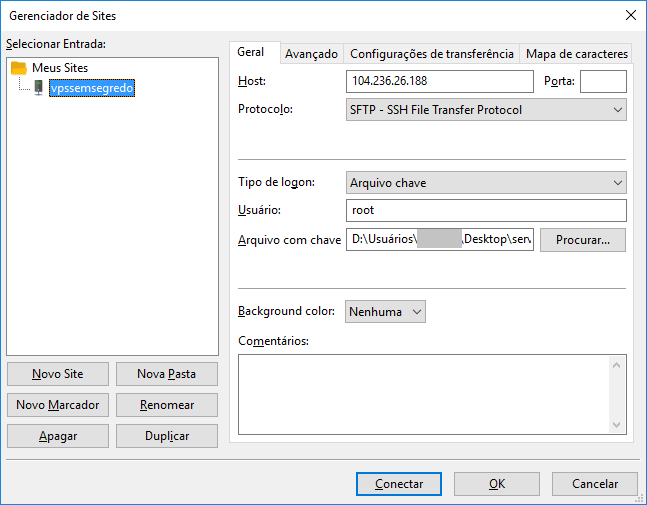Select the Mapa de caracteres tab
Image resolution: width=647 pixels, height=505 pixels.
577,54
